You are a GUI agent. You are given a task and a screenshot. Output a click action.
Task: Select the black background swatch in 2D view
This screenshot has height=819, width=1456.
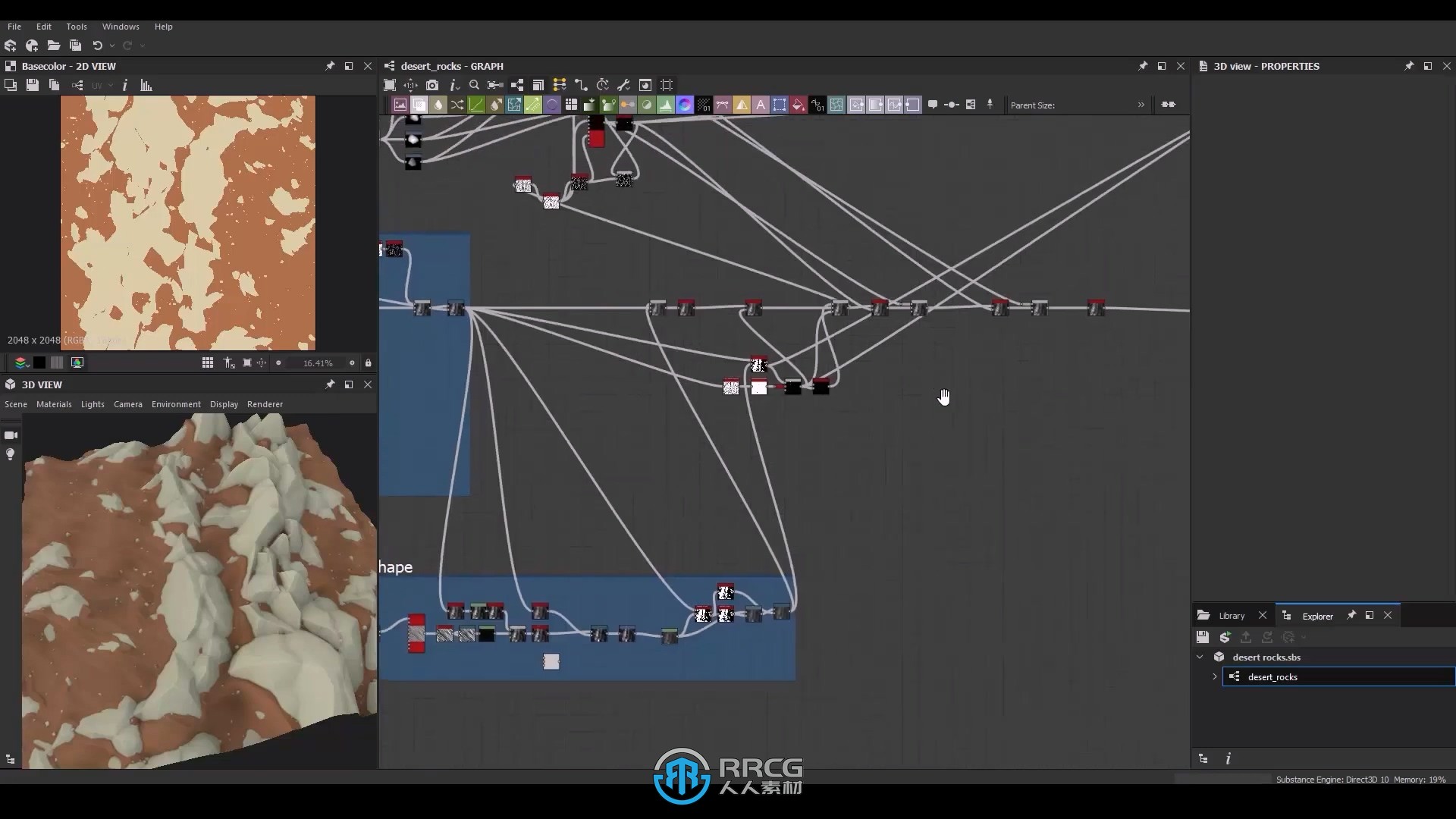39,362
